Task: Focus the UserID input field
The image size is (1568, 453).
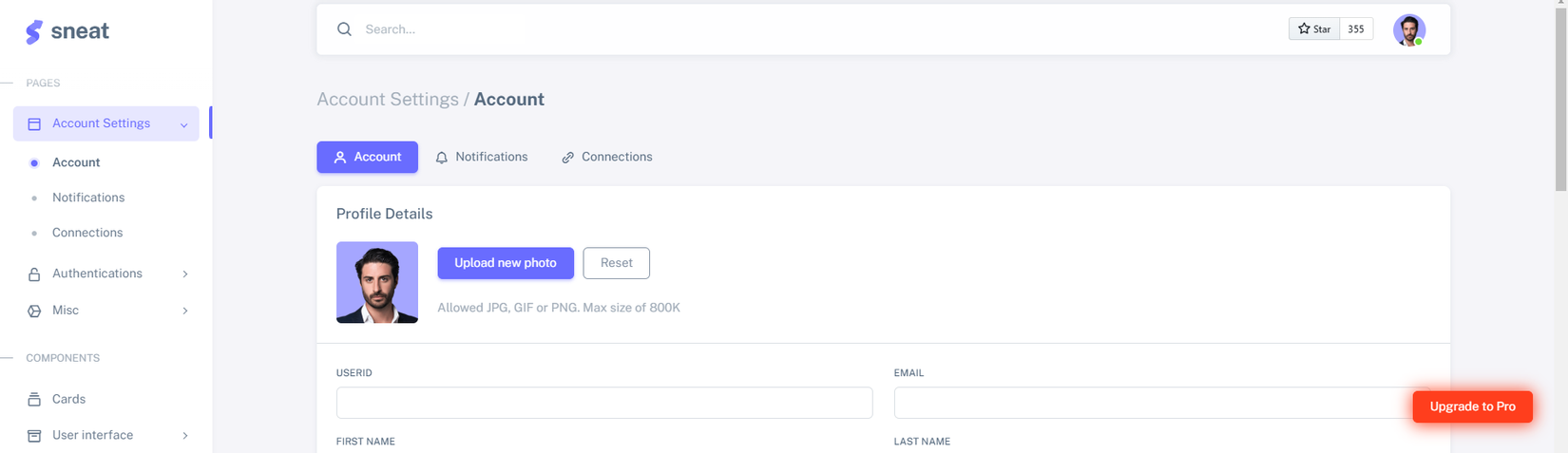Action: point(604,403)
